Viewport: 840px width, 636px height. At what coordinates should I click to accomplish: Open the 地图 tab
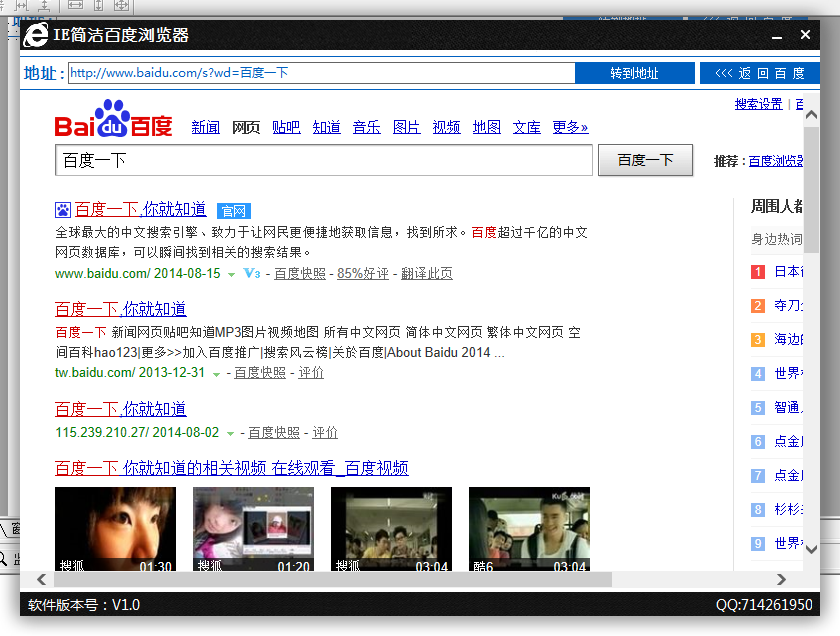click(x=486, y=128)
